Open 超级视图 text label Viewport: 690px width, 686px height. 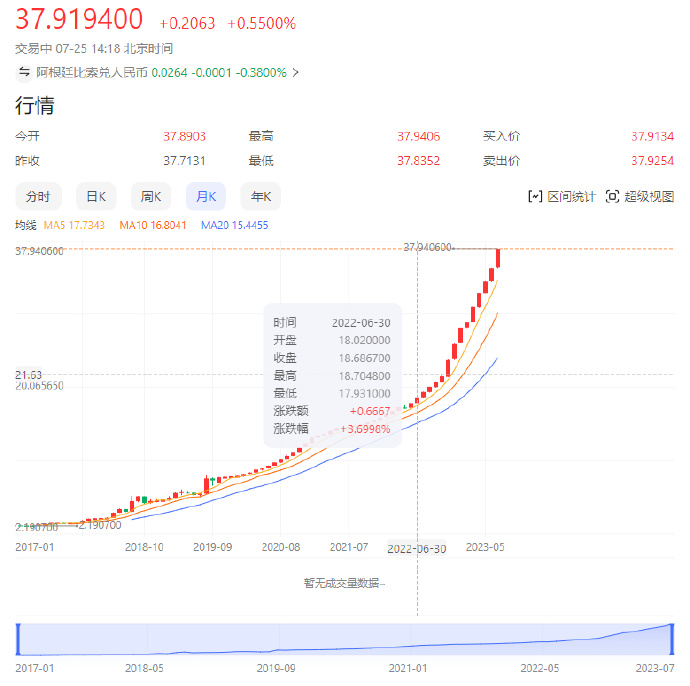click(x=650, y=196)
